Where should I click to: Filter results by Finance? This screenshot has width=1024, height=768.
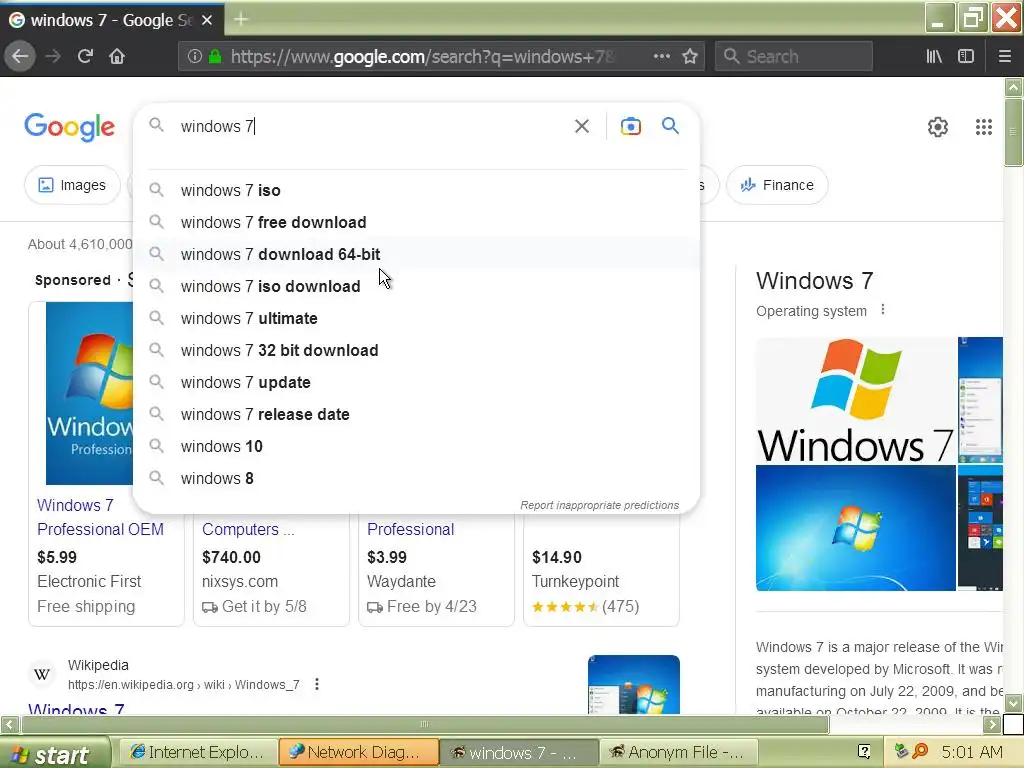777,185
